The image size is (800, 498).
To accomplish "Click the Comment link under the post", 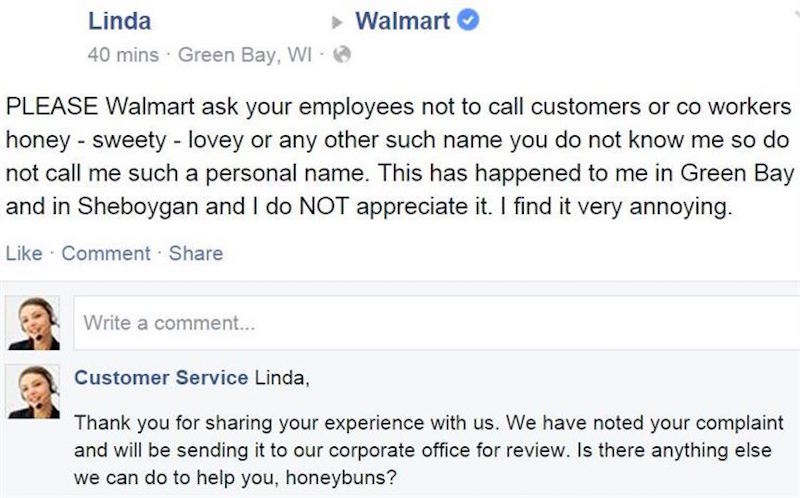I will [106, 253].
